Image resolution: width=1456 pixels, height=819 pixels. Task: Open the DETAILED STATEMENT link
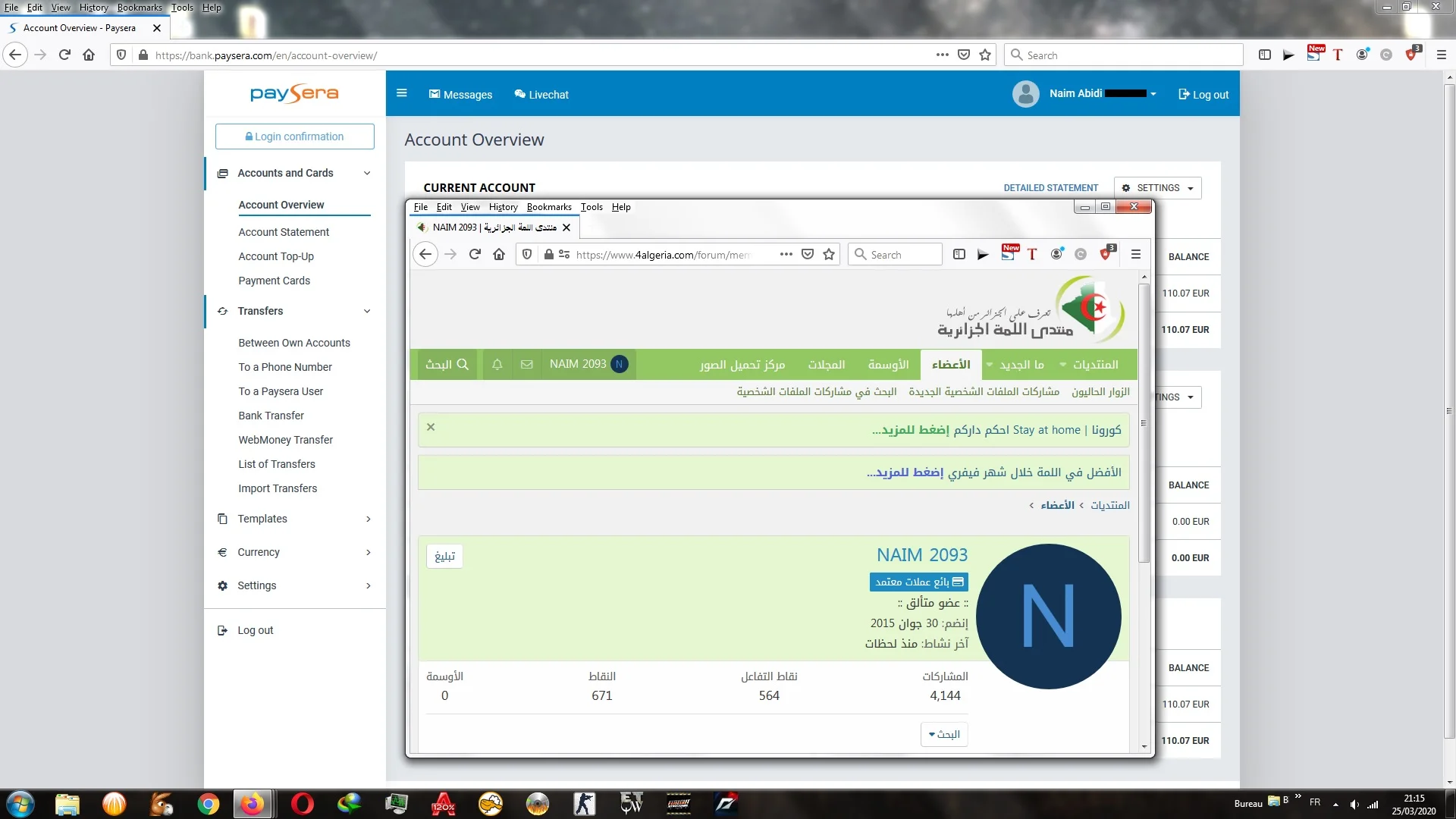click(1050, 188)
